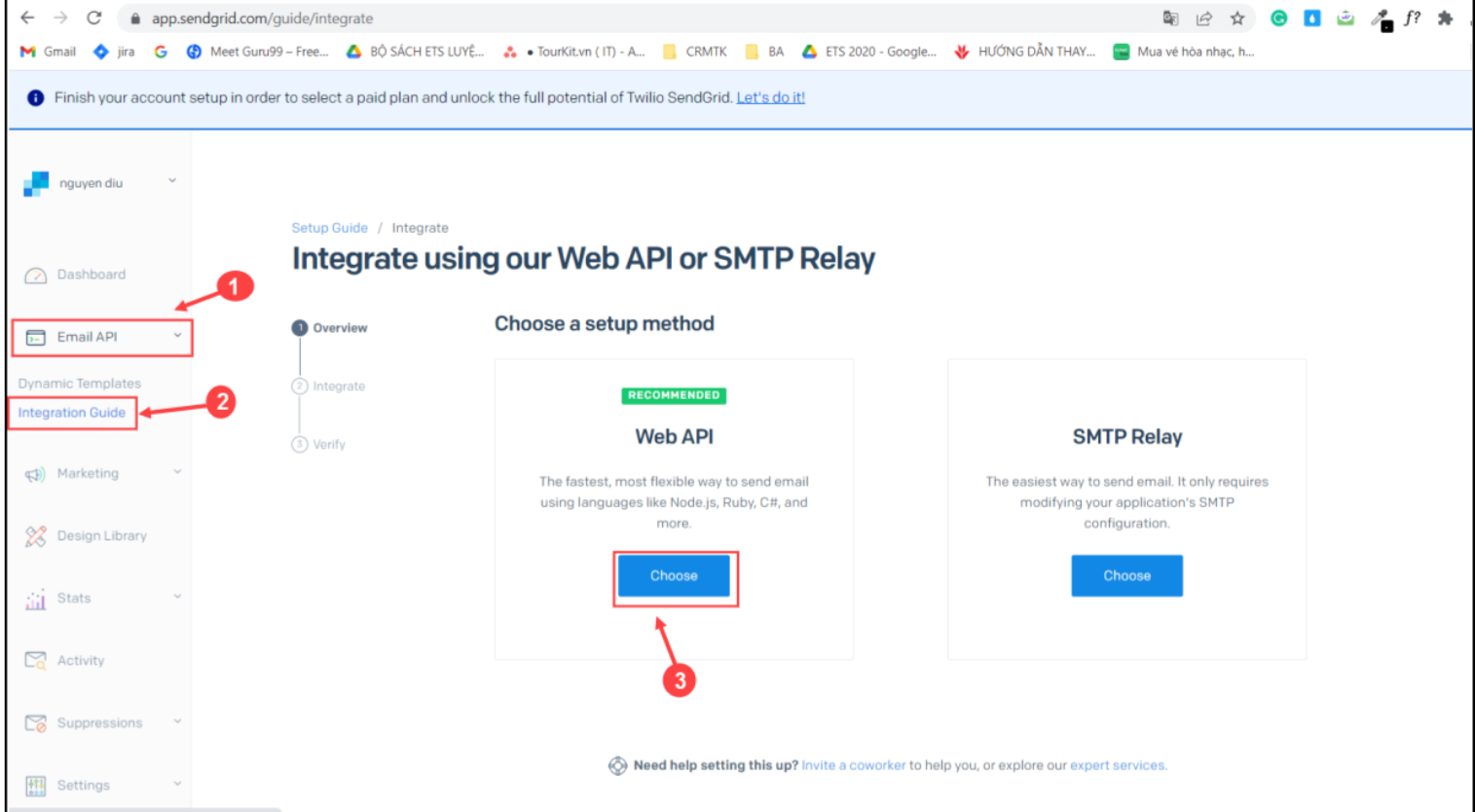
Task: Open Dynamic Templates in sidebar
Action: pyautogui.click(x=79, y=384)
